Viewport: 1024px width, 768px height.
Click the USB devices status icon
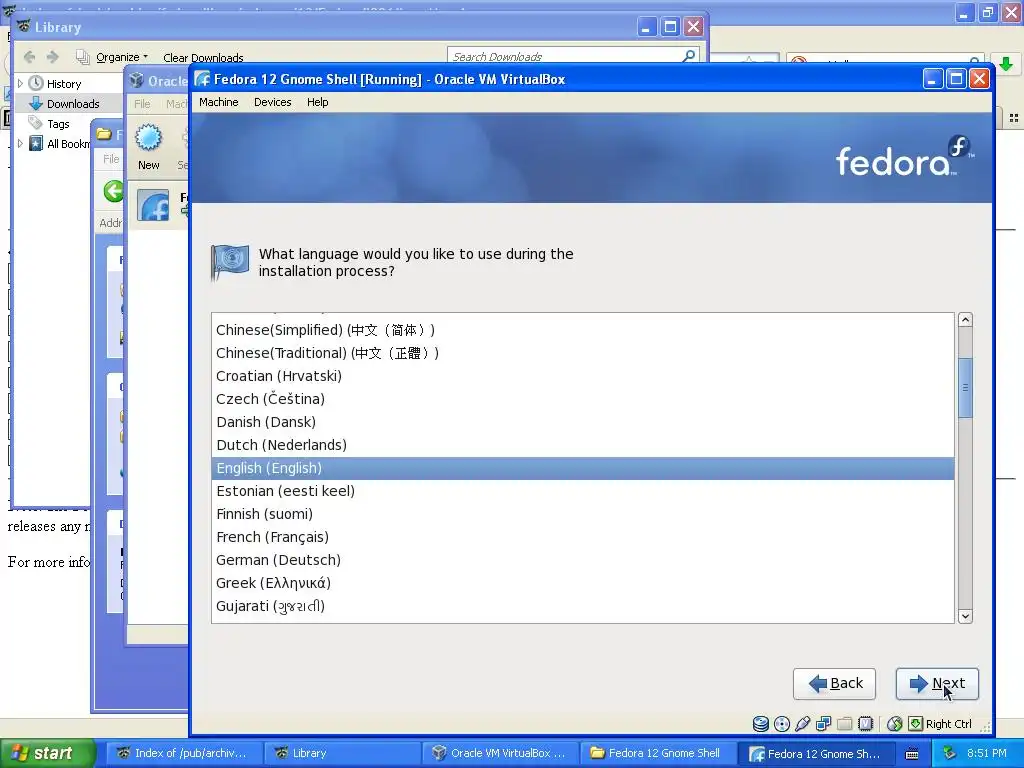pos(803,724)
